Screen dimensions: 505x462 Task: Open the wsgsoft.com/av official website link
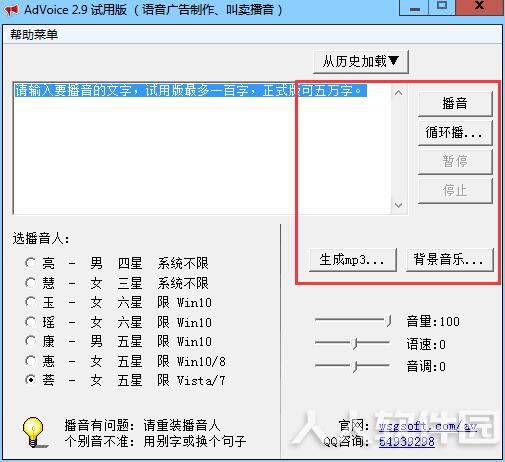coord(428,426)
